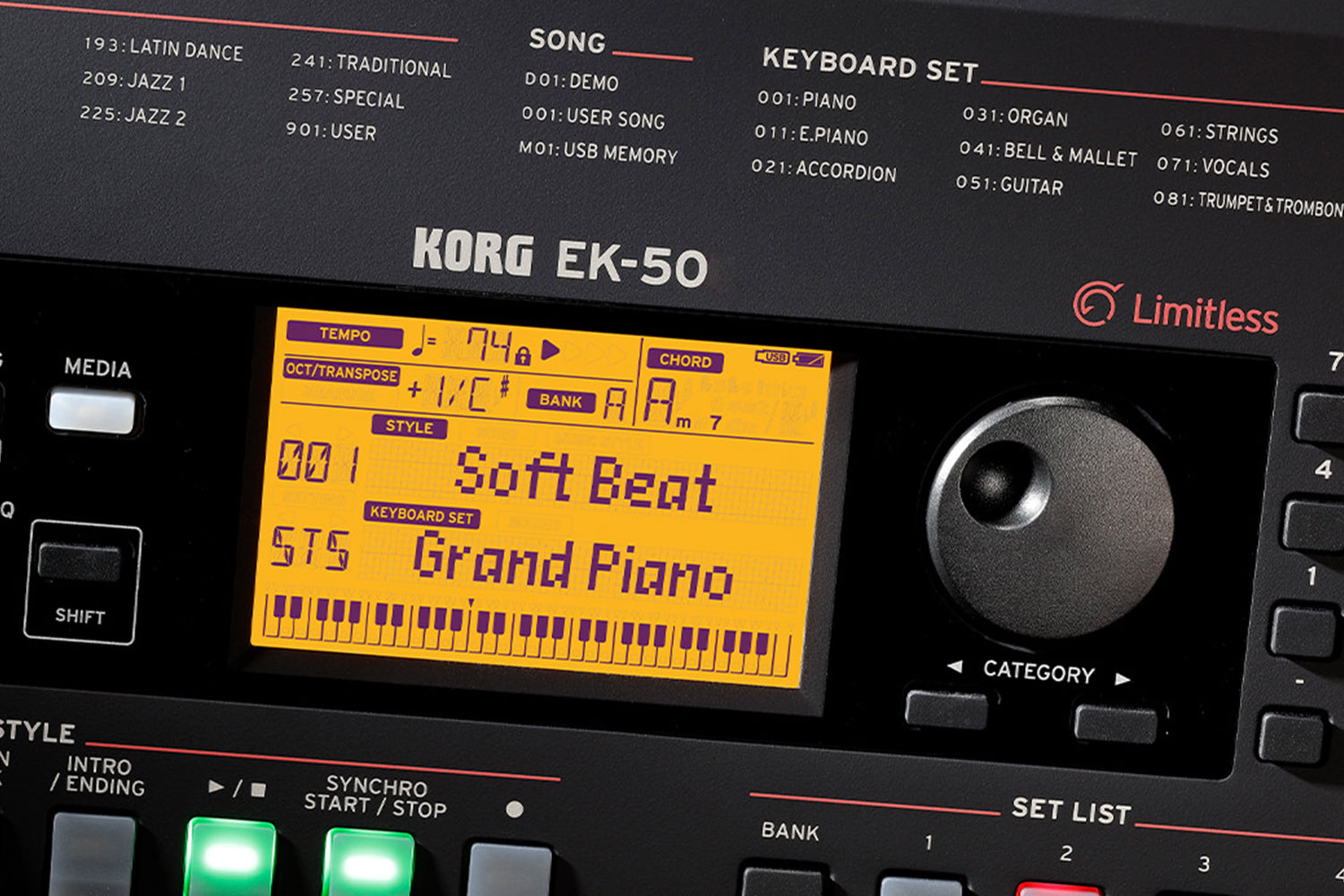Click the CHORD label on display

pyautogui.click(x=685, y=360)
